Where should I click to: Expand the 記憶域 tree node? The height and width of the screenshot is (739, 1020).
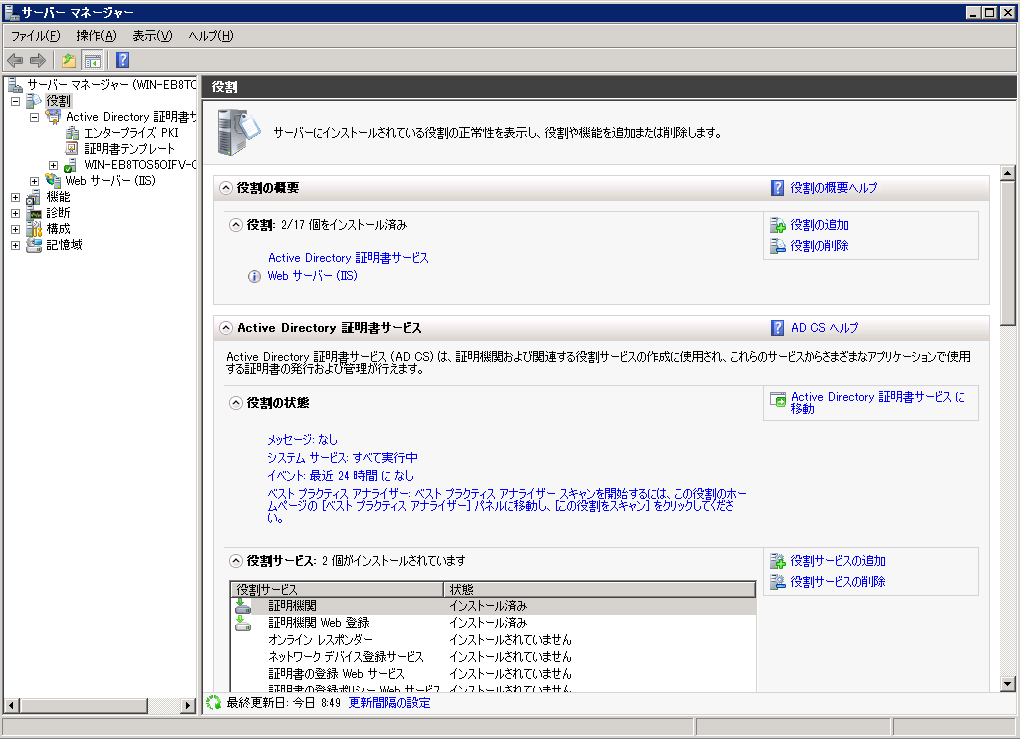16,245
